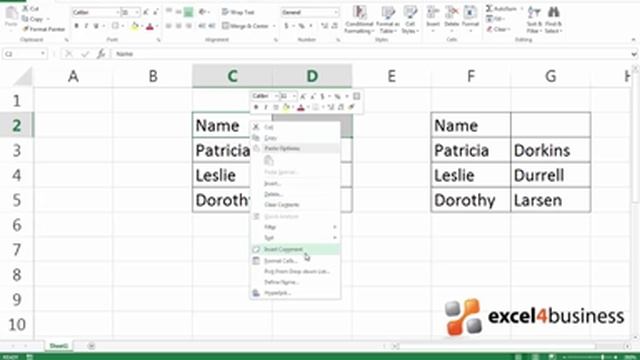The width and height of the screenshot is (640, 360).
Task: Click the Accounting dollar format icon
Action: [287, 26]
